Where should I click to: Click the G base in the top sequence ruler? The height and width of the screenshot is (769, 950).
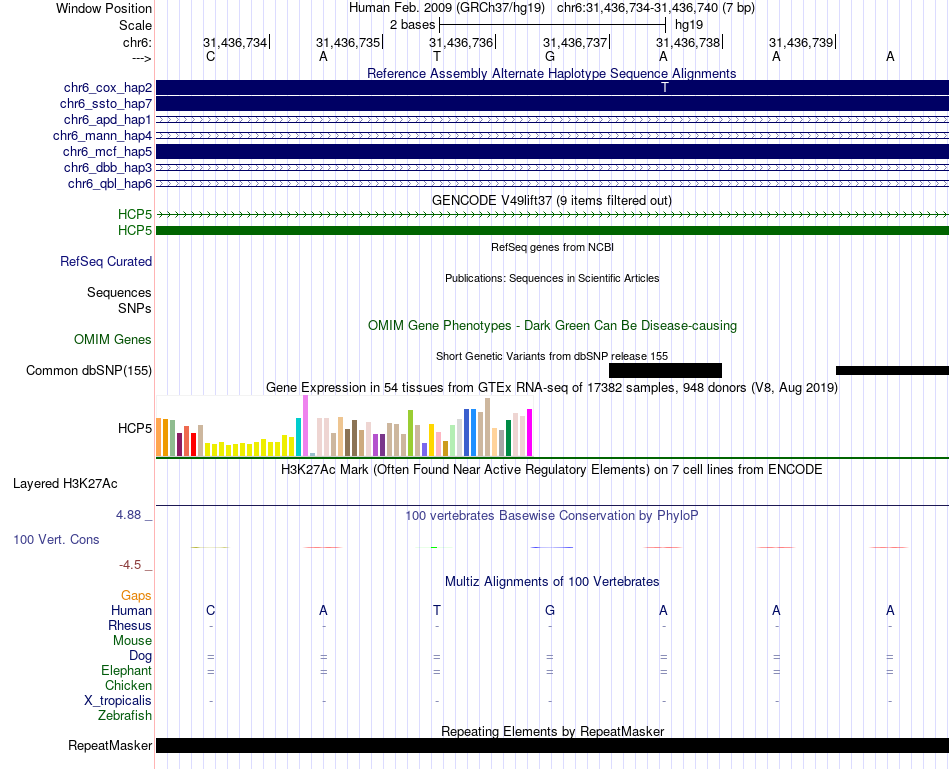[x=550, y=56]
